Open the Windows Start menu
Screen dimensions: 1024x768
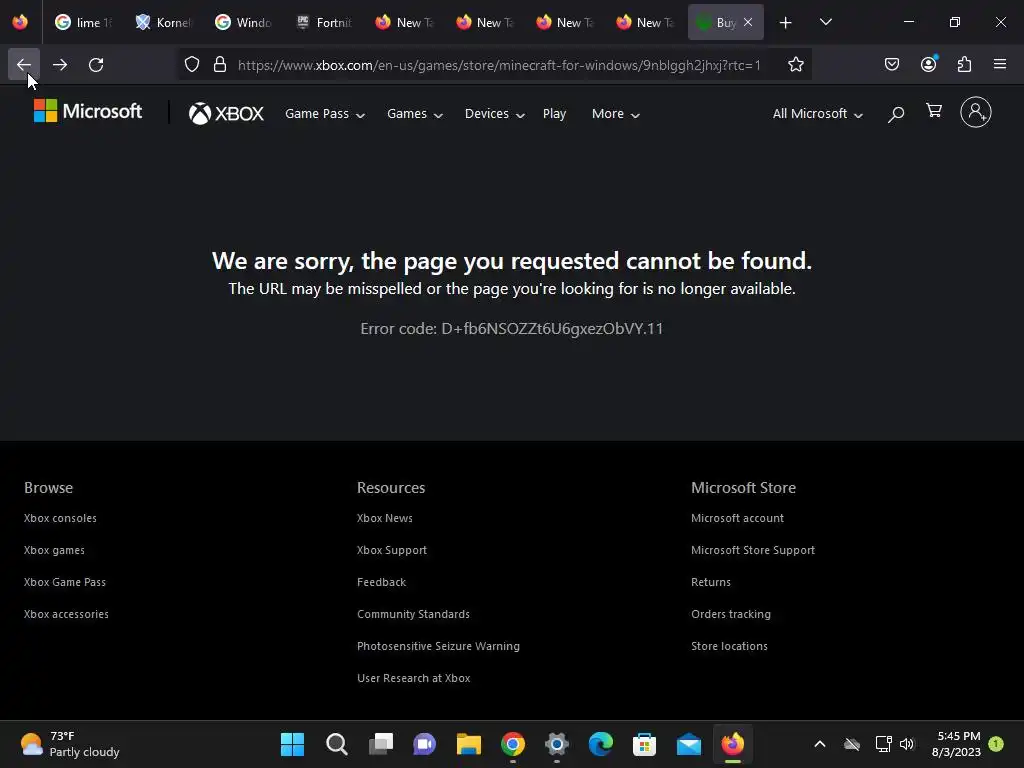(x=292, y=744)
